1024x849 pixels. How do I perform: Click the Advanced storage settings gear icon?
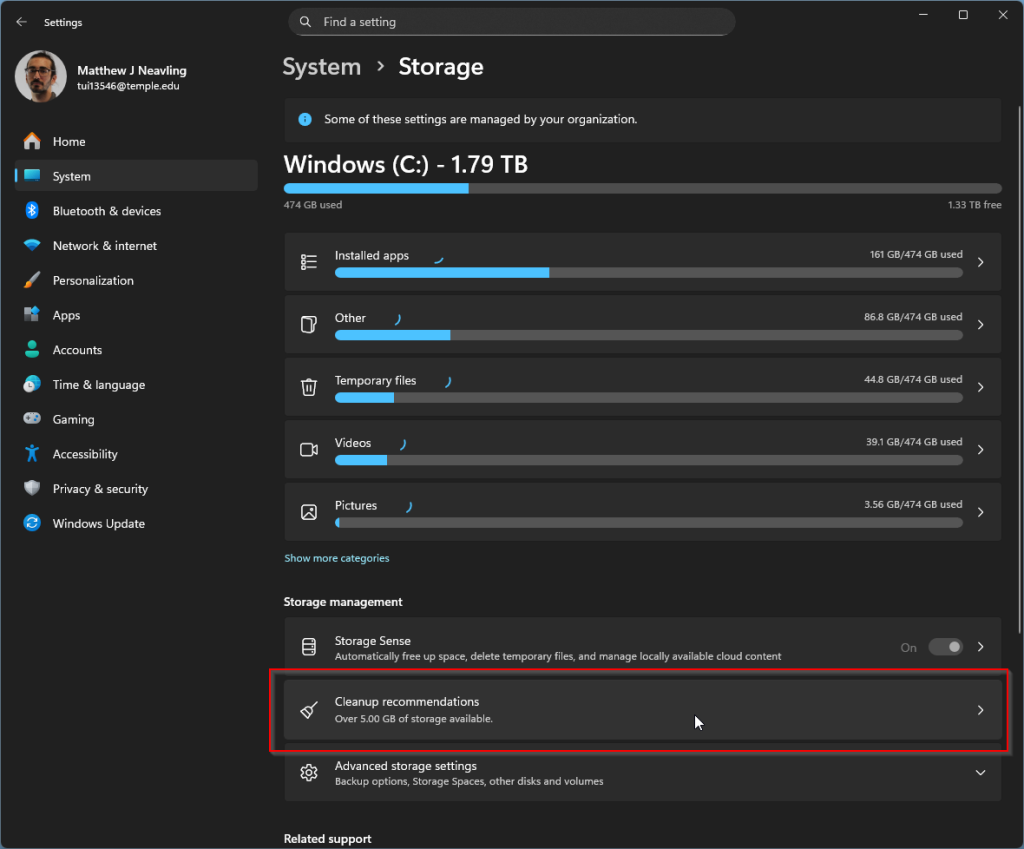[x=309, y=773]
